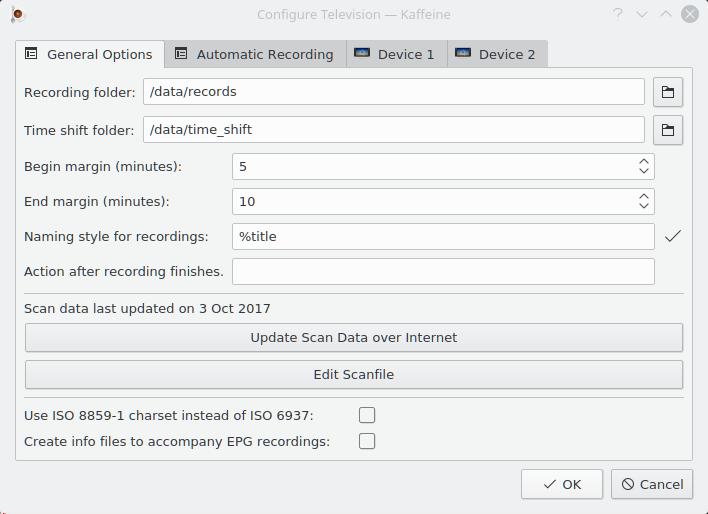Click Update Scan Data over Internet

(x=354, y=337)
